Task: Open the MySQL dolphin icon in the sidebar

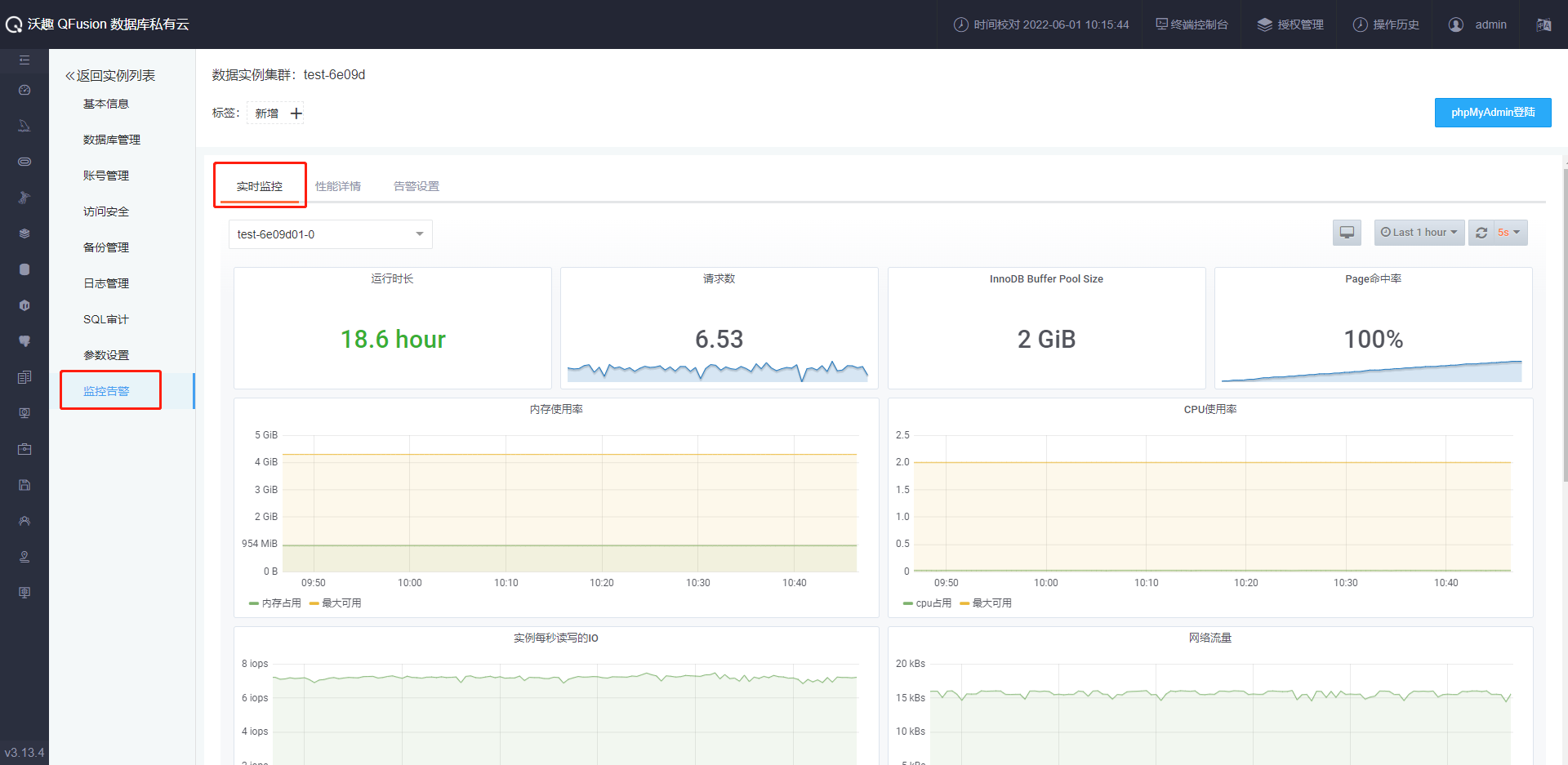Action: pyautogui.click(x=24, y=126)
